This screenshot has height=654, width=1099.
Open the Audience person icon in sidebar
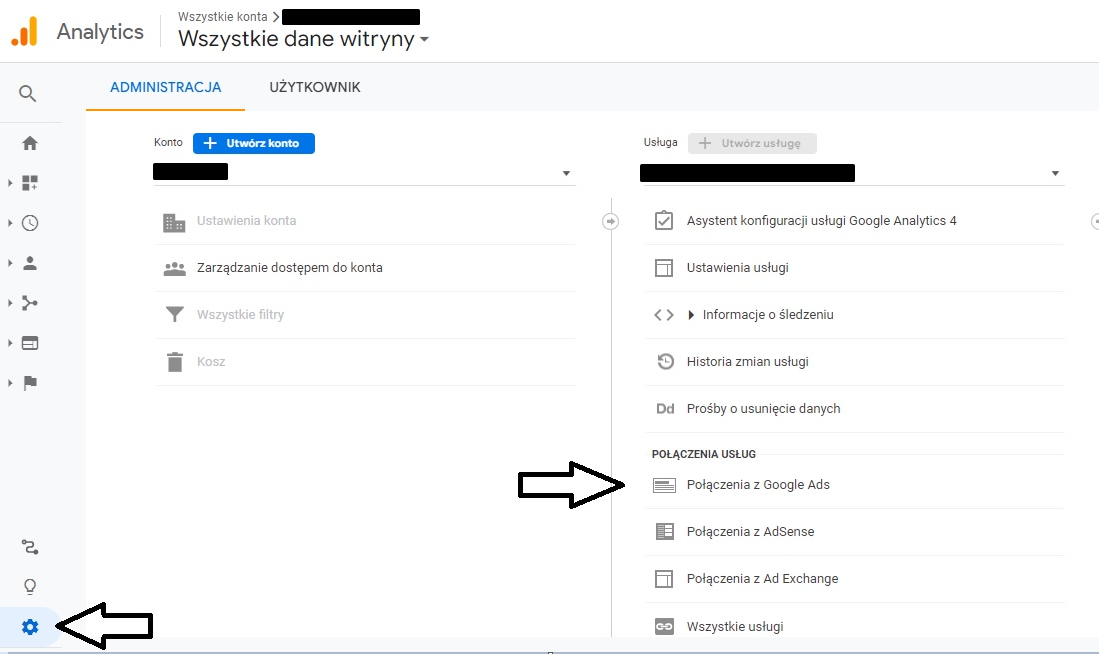click(x=30, y=263)
